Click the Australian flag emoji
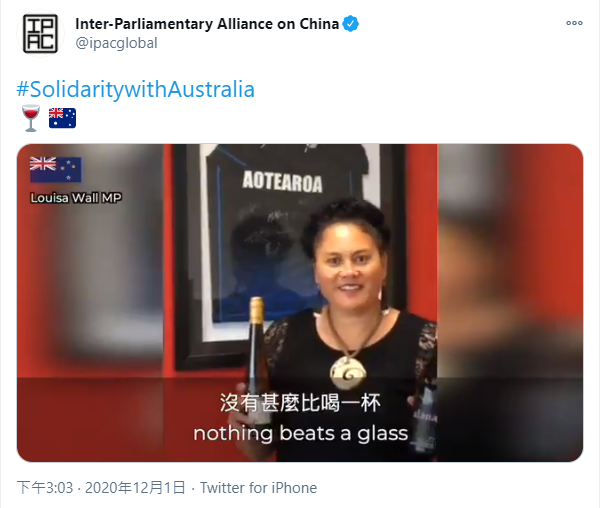The width and height of the screenshot is (605, 508). (x=62, y=118)
